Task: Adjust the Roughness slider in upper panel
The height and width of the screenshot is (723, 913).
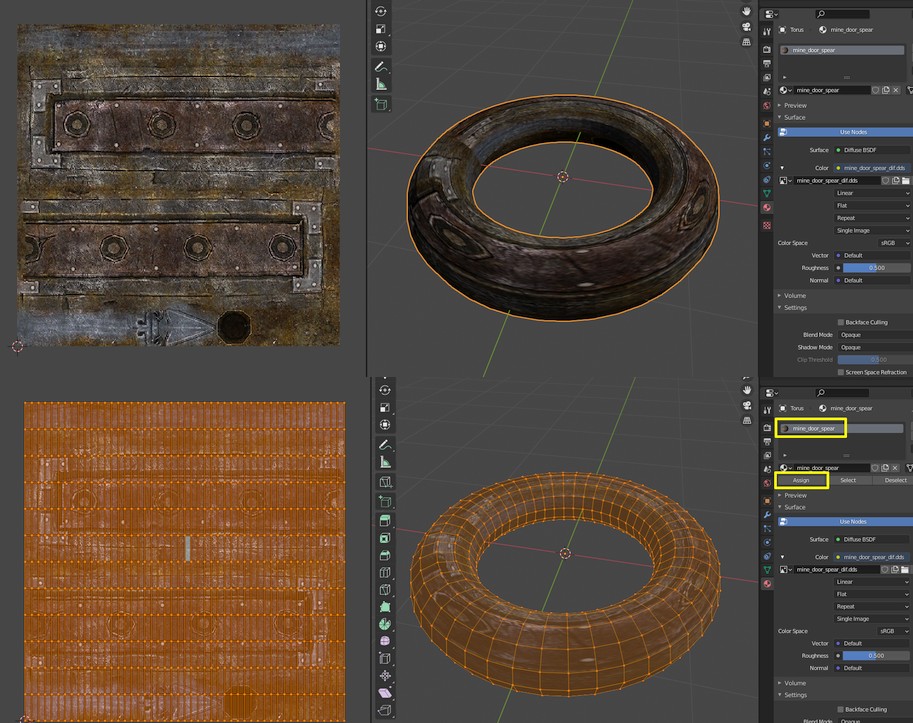Action: click(876, 268)
